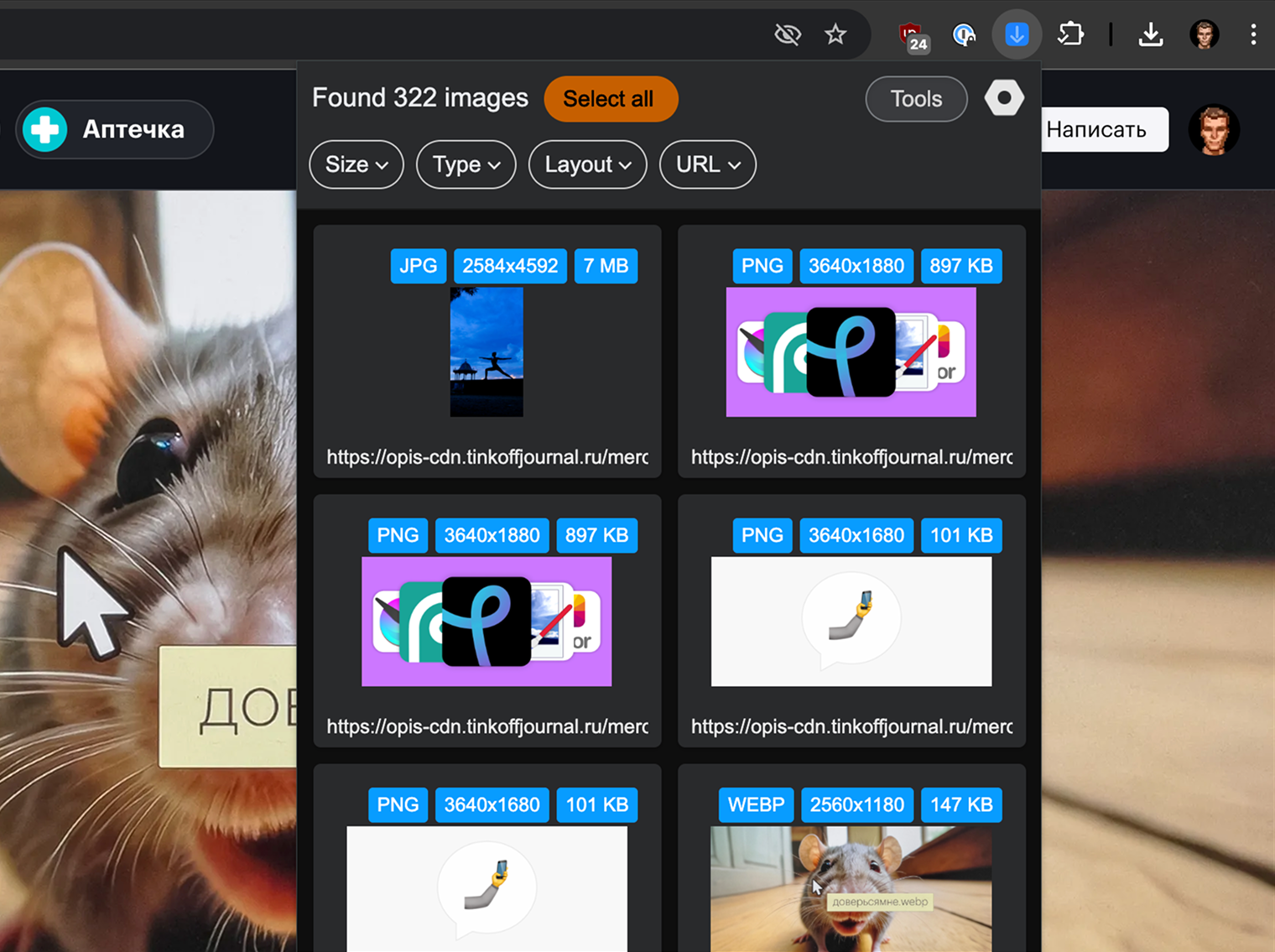This screenshot has width=1275, height=952.
Task: Open the hexagon settings icon
Action: pos(1004,98)
